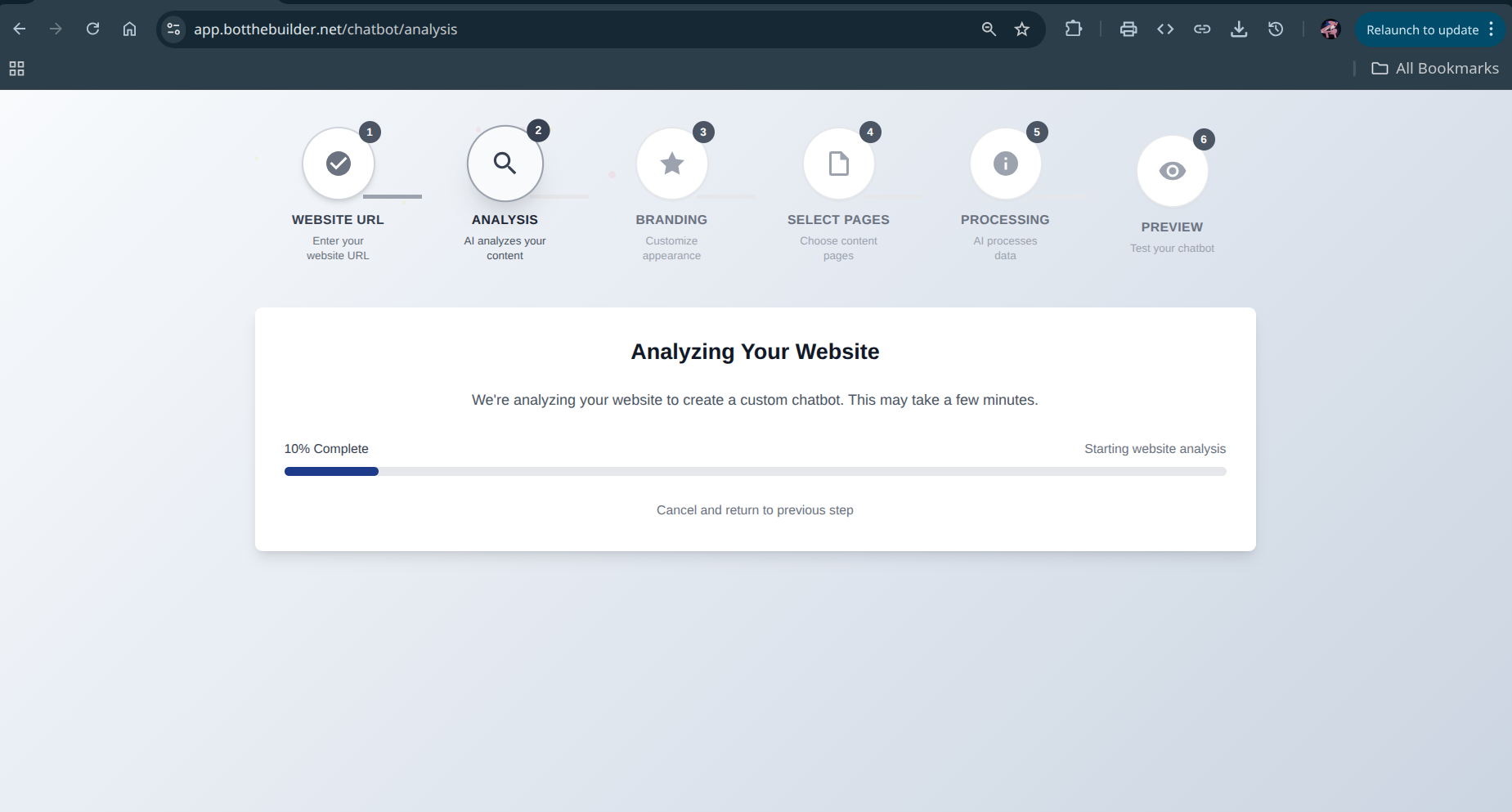Click the Analysis magnifier step icon

[x=505, y=164]
